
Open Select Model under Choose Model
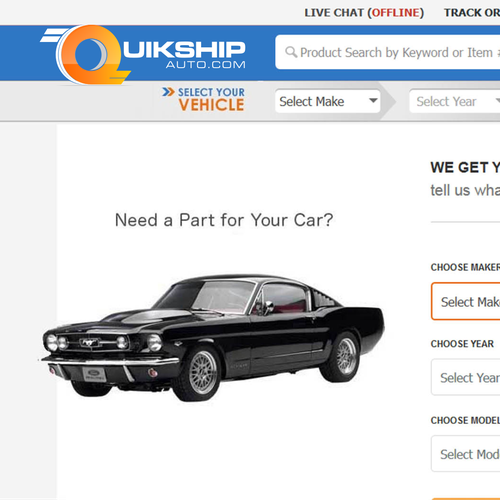click(466, 454)
